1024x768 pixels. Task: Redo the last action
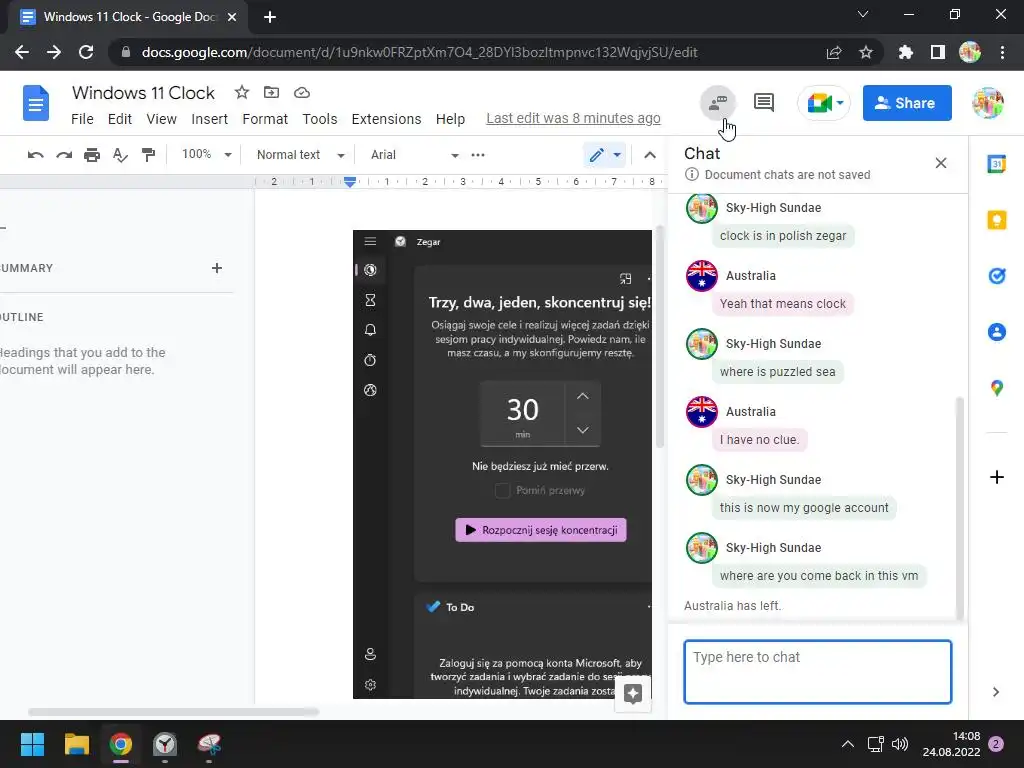[64, 155]
